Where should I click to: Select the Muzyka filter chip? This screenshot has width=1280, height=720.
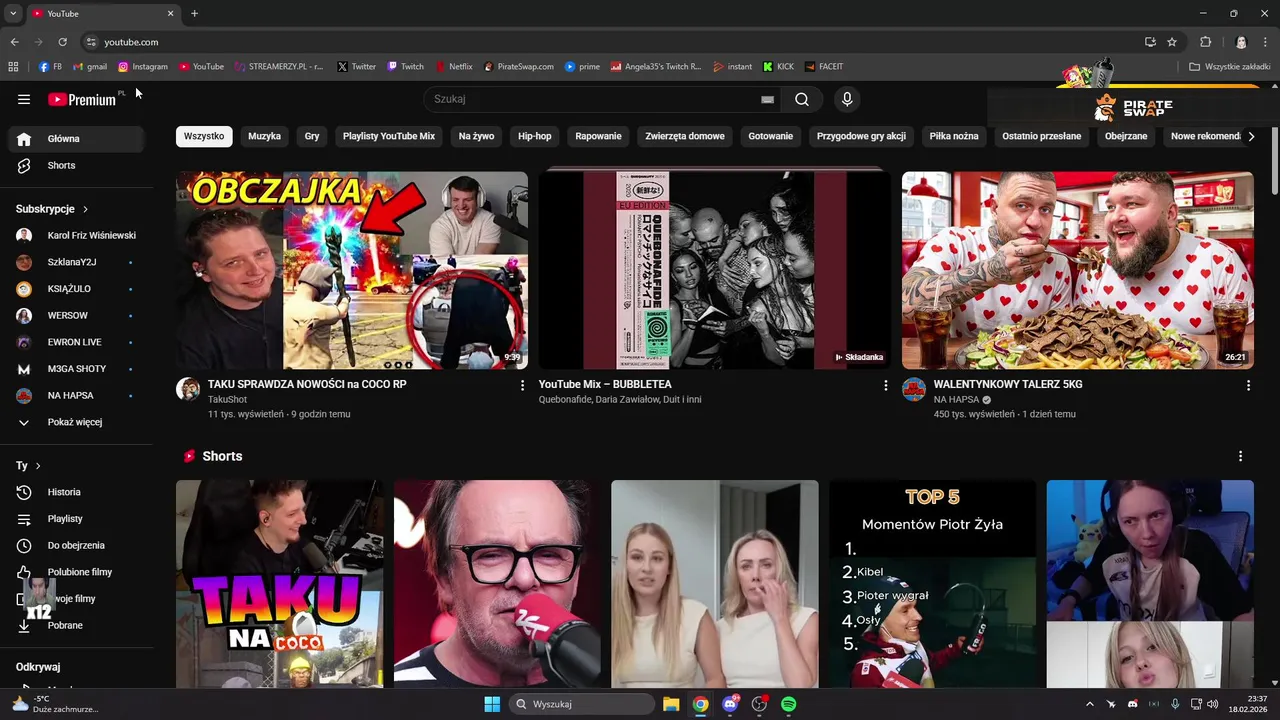[x=264, y=136]
